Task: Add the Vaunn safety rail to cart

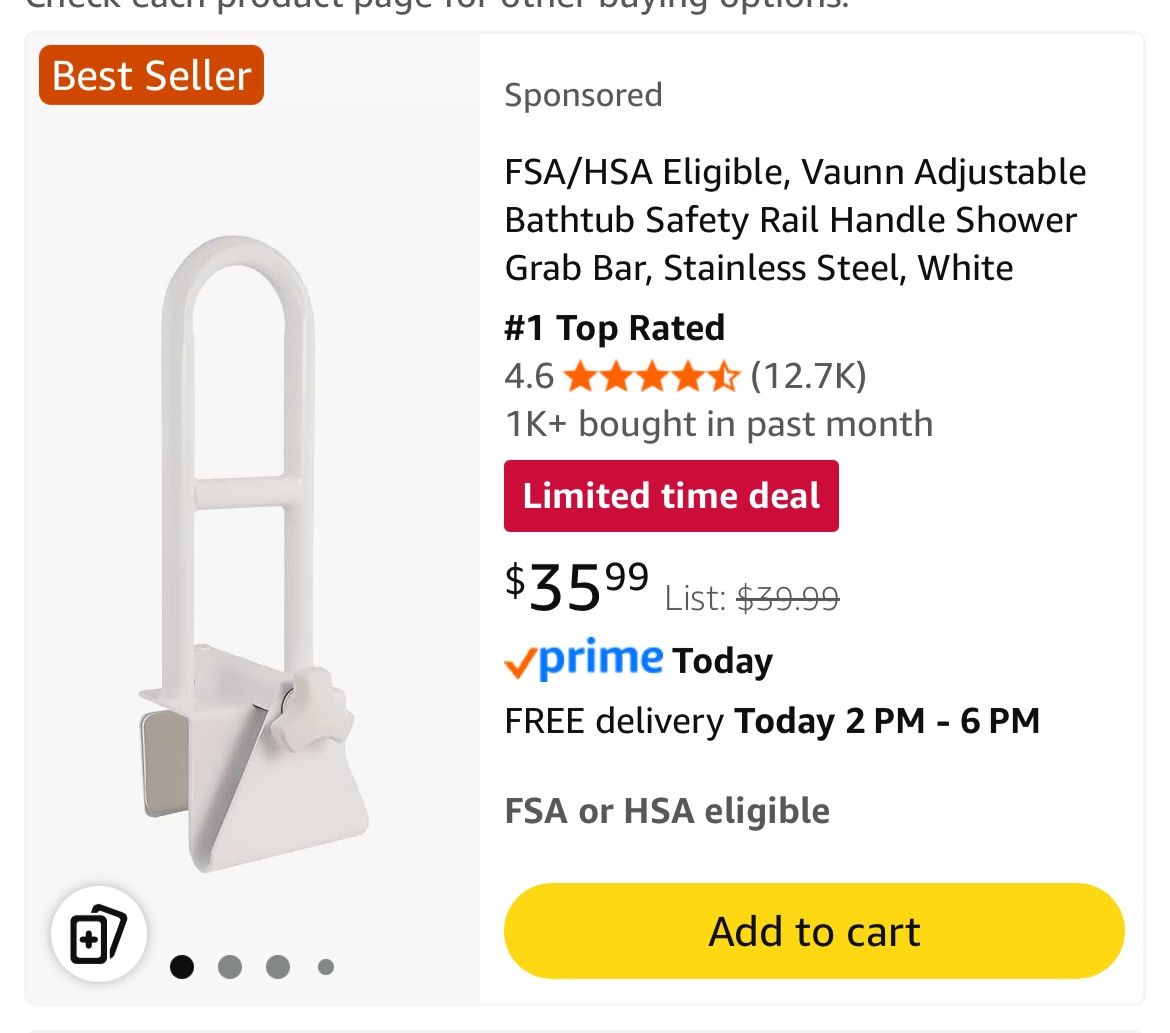Action: (x=814, y=931)
